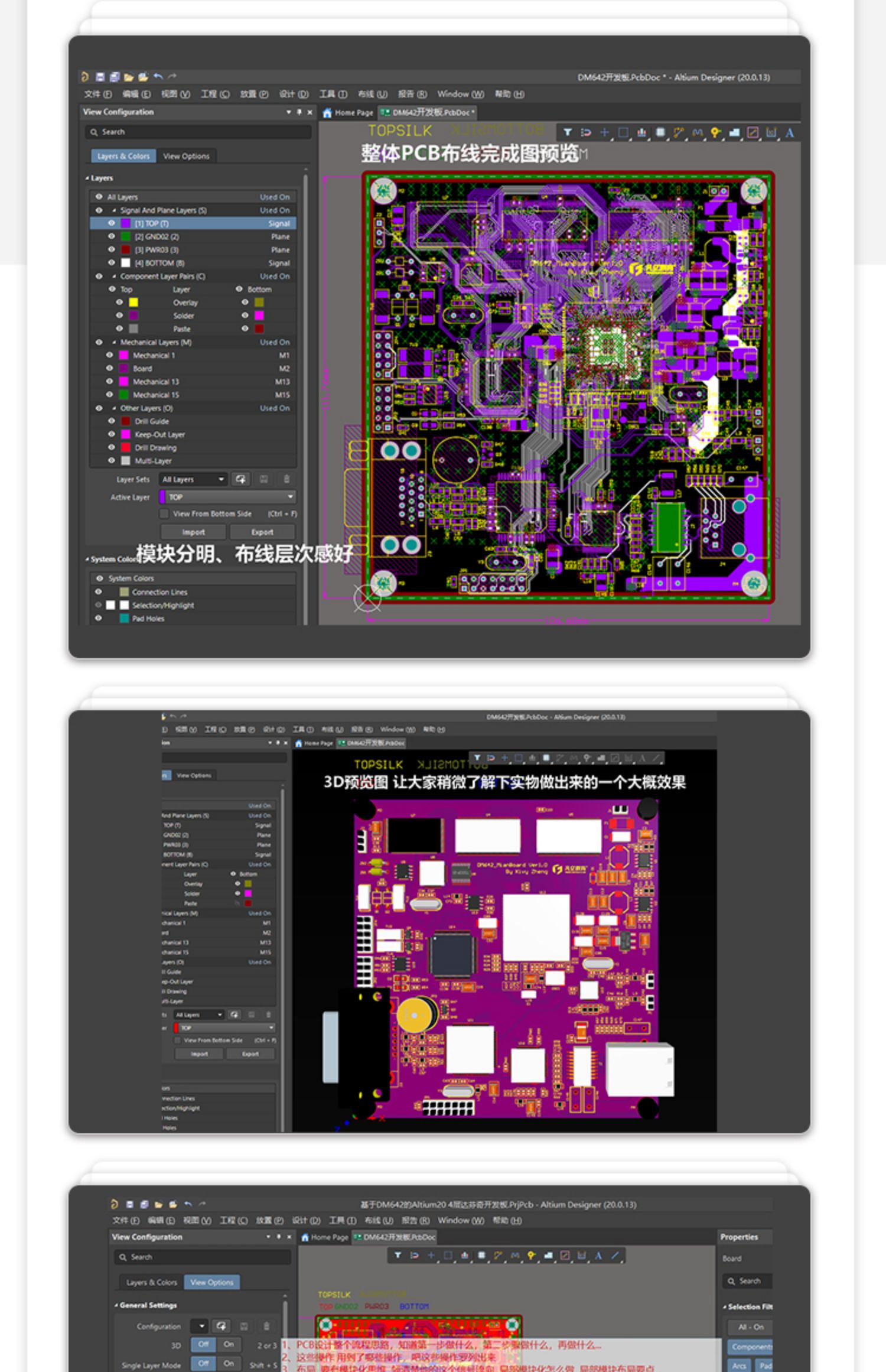Image resolution: width=886 pixels, height=1372 pixels.
Task: Click Place Component chip icon in first window
Action: (660, 132)
